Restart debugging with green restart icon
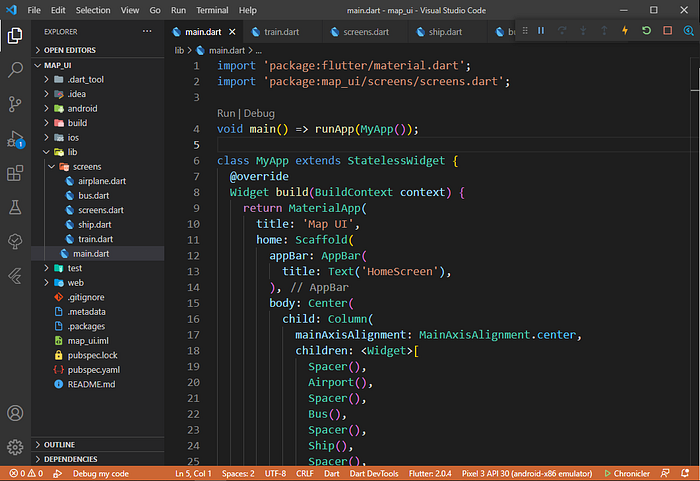This screenshot has width=700, height=481. [x=646, y=31]
